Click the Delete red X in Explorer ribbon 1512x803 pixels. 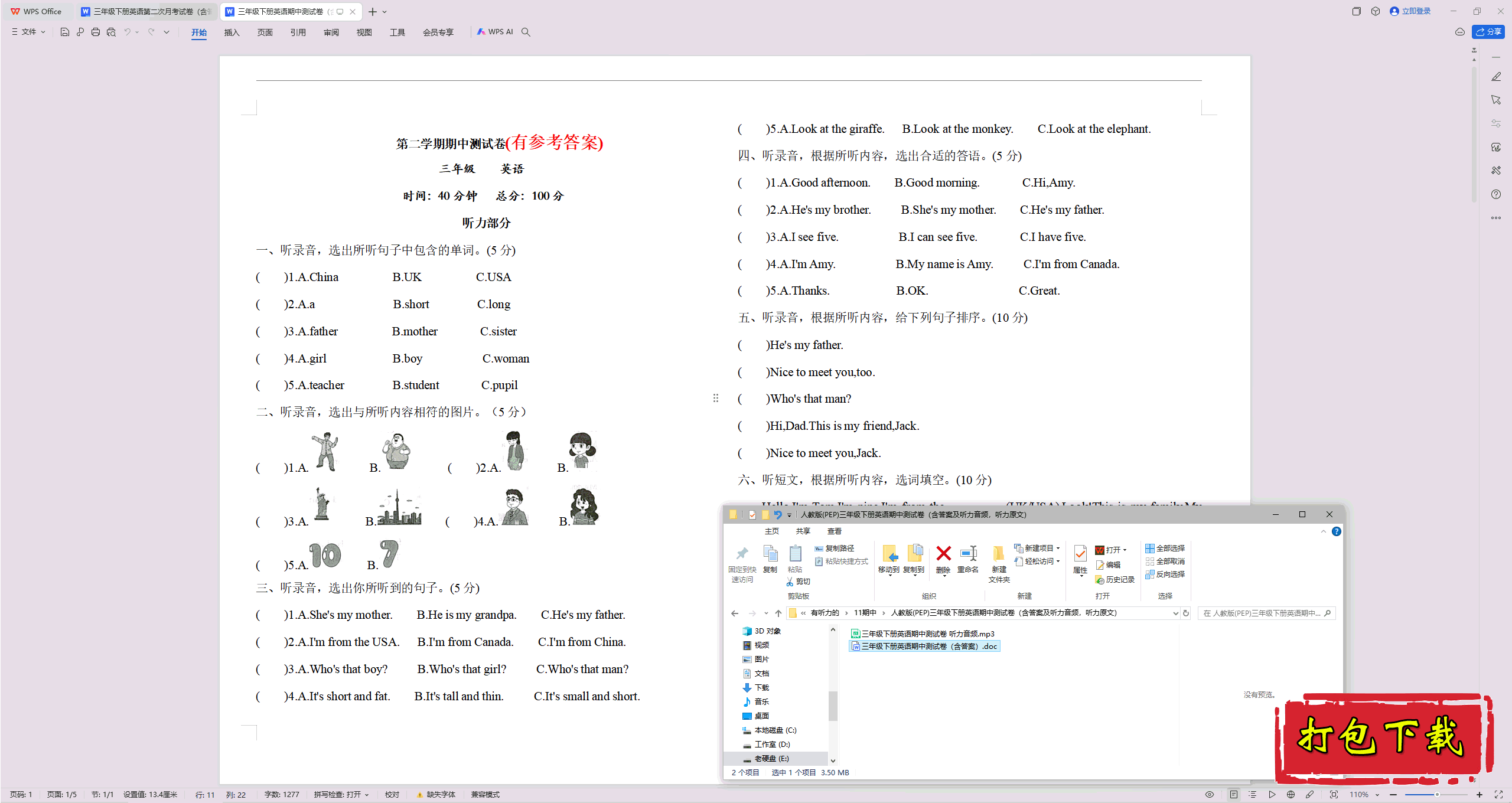pyautogui.click(x=943, y=559)
